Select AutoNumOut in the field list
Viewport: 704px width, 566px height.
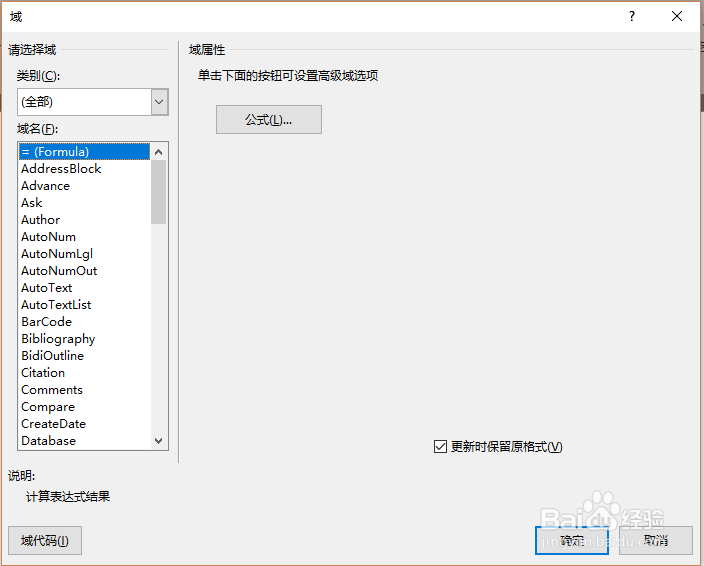pos(84,271)
